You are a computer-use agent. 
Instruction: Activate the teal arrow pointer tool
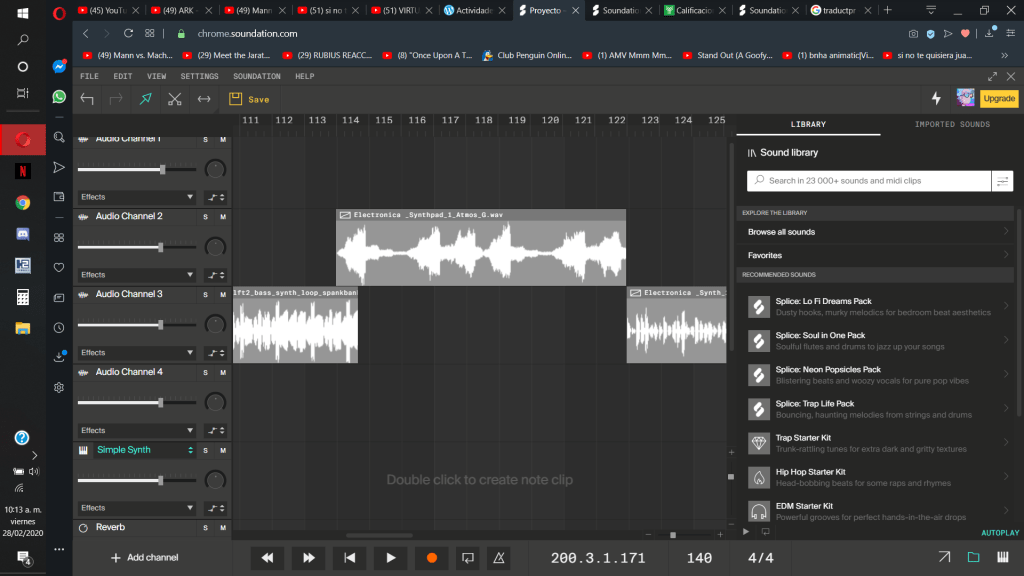coord(146,99)
